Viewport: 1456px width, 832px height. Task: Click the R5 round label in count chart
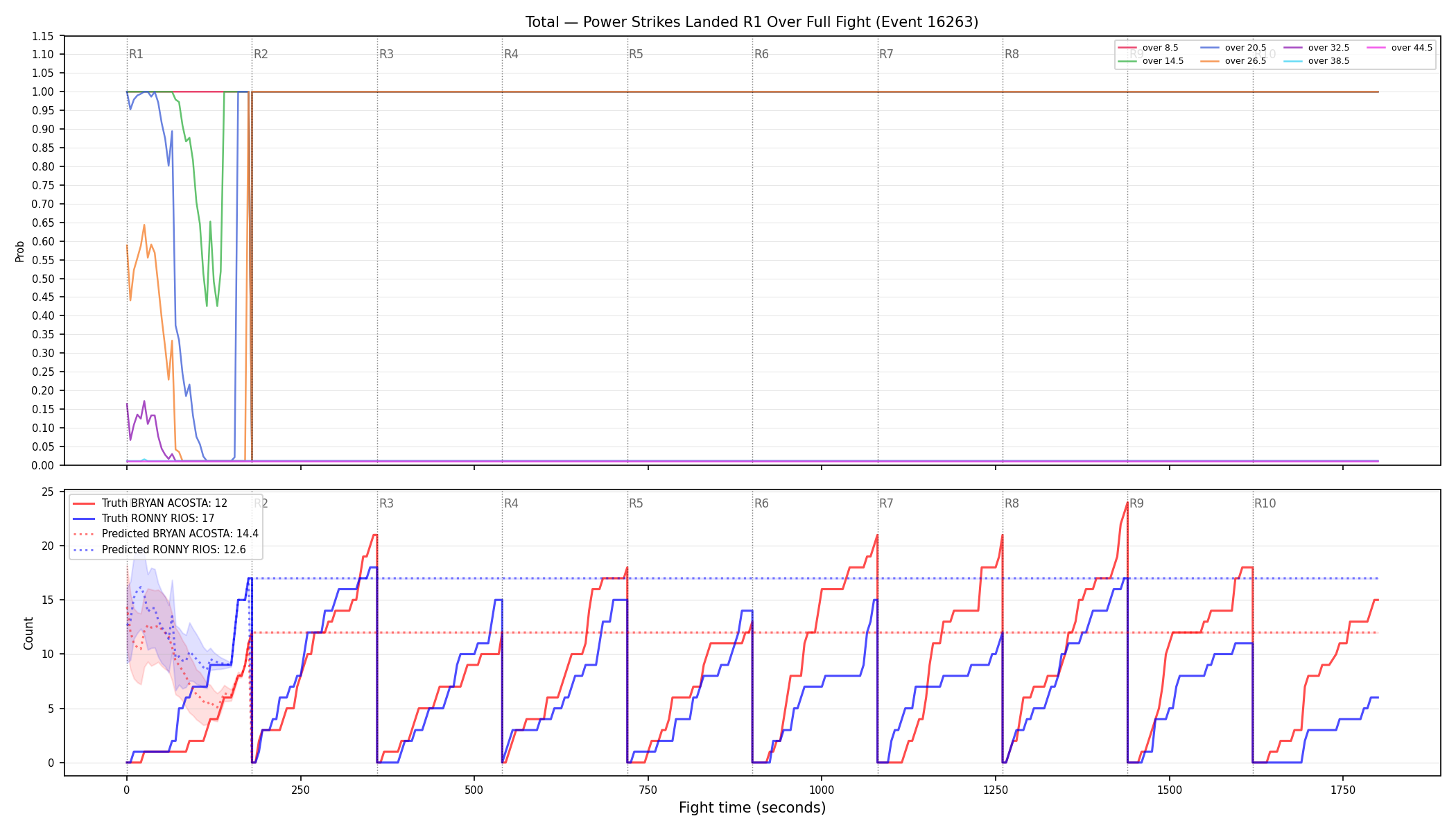click(636, 503)
